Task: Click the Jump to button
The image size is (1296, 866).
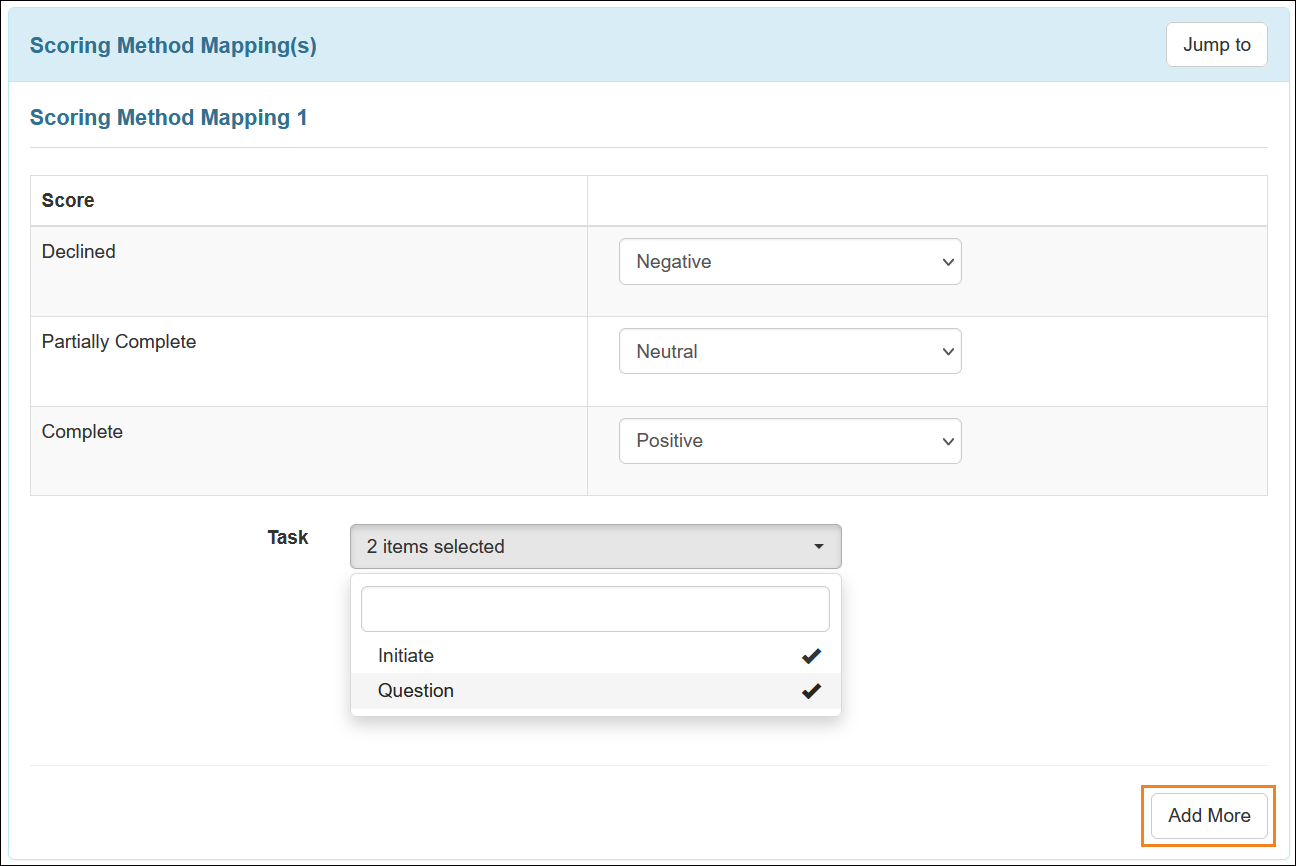Action: coord(1216,44)
